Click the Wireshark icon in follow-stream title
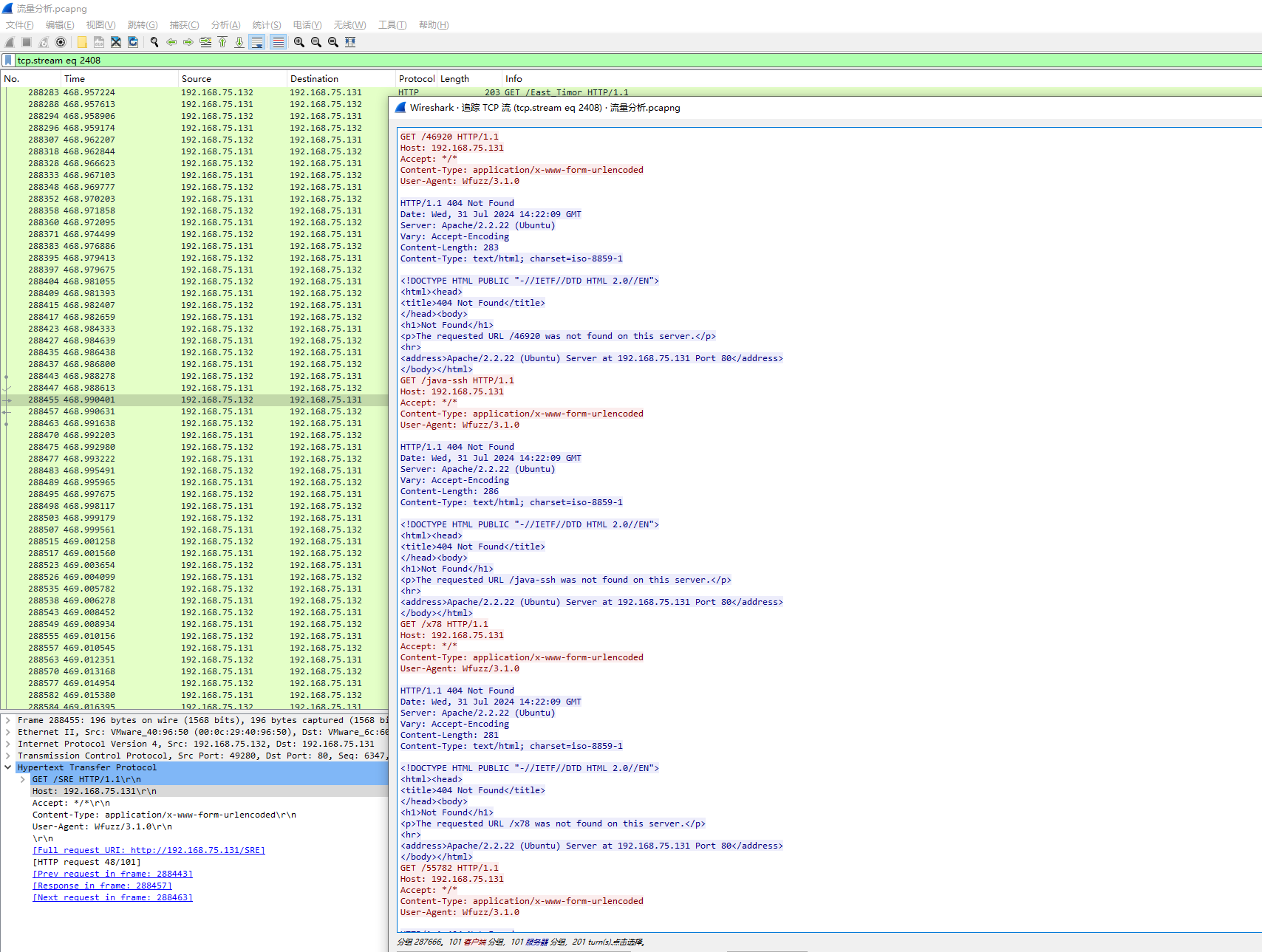The image size is (1262, 952). [x=400, y=108]
